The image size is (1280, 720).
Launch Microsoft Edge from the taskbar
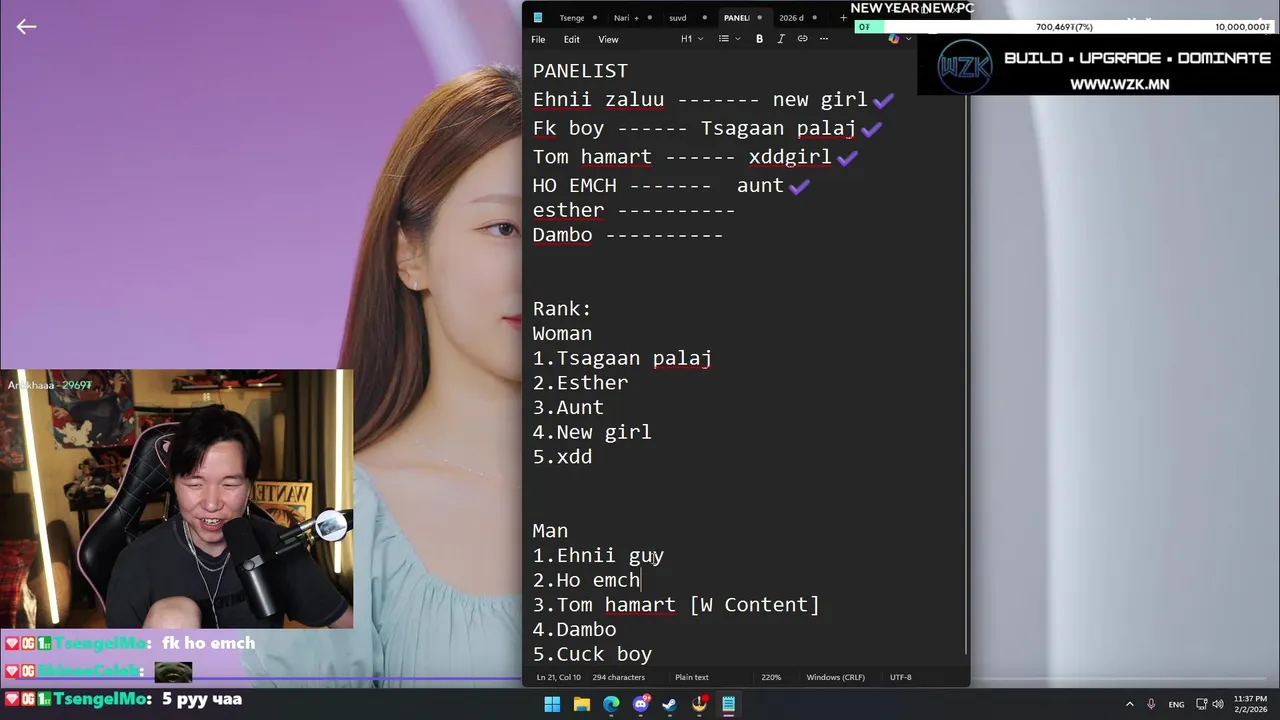click(x=611, y=704)
